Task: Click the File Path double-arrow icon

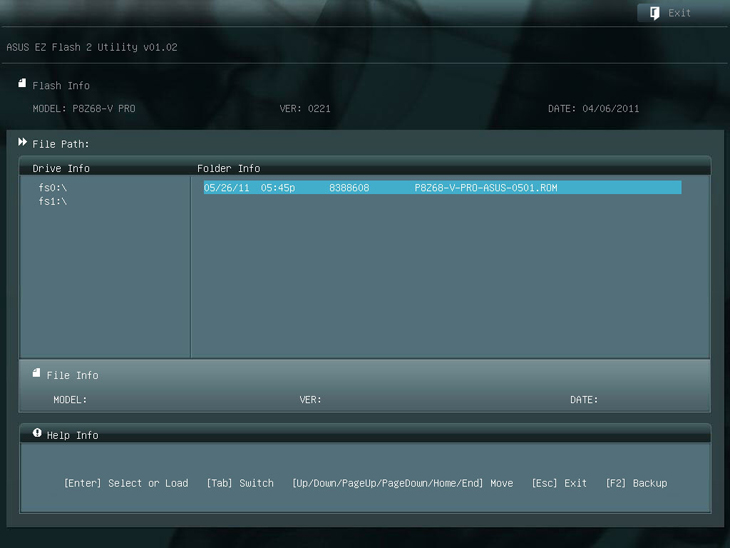Action: 22,143
